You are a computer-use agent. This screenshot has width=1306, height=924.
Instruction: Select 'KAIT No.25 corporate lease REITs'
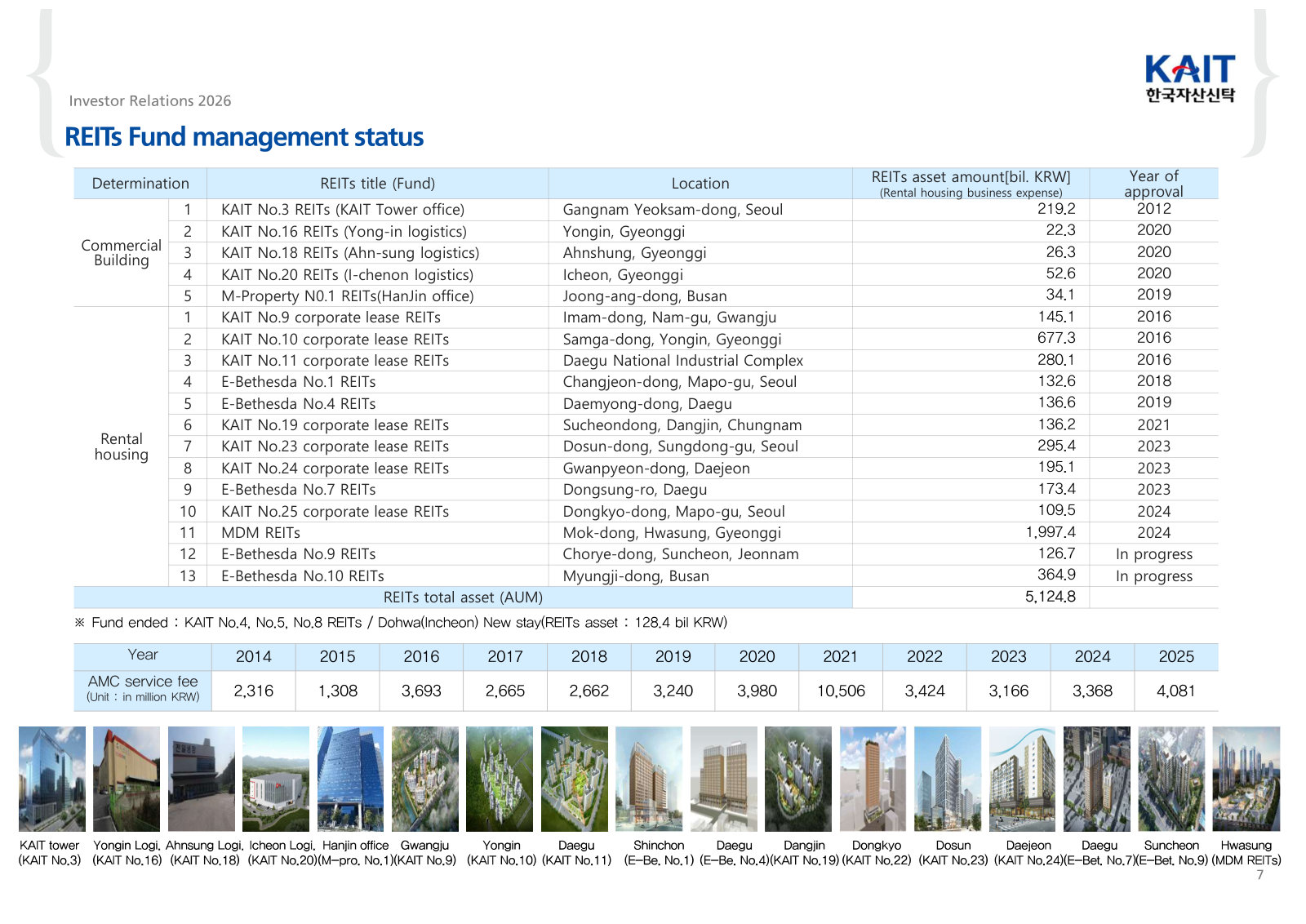click(x=335, y=512)
